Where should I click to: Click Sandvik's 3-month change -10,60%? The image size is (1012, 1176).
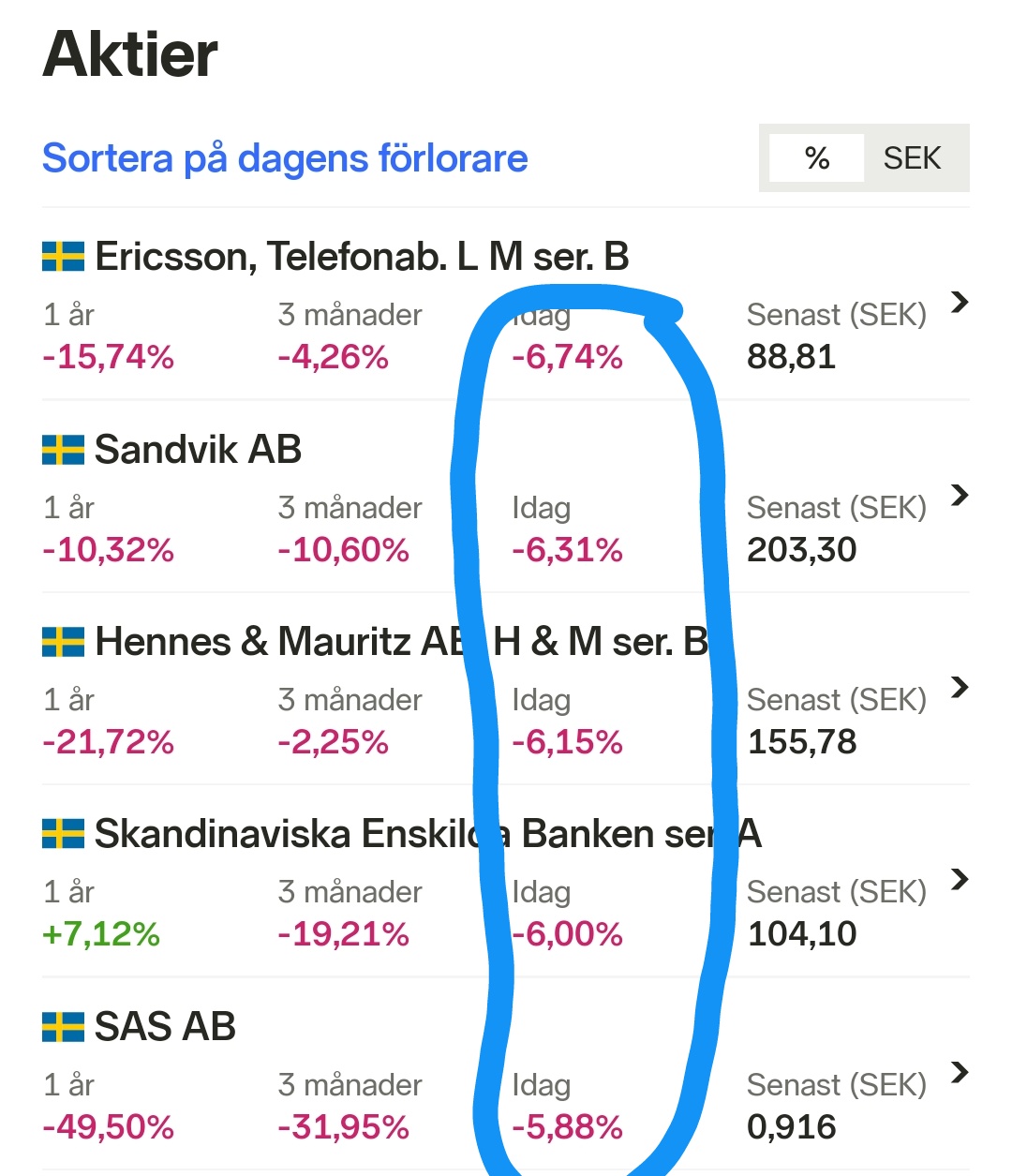click(x=343, y=550)
